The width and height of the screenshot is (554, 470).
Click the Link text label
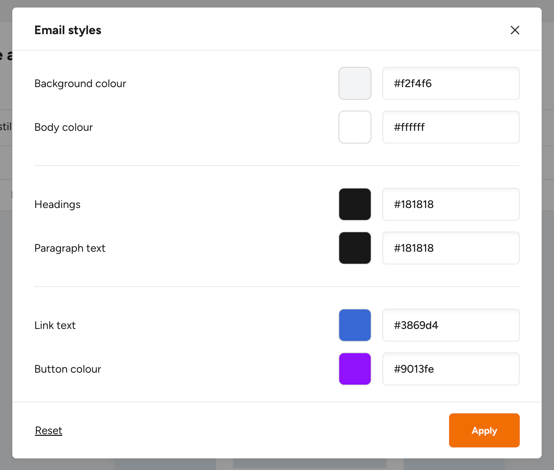pos(55,325)
